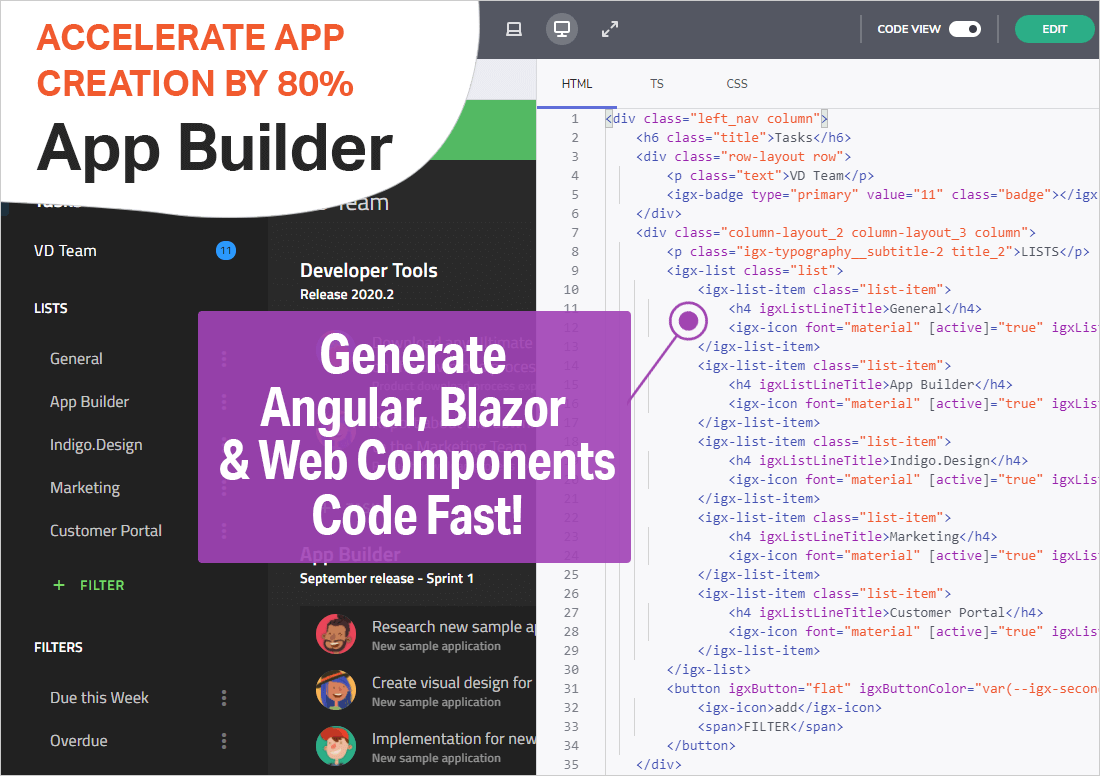Open the kebab menu for Indigo.Design list

pos(224,444)
